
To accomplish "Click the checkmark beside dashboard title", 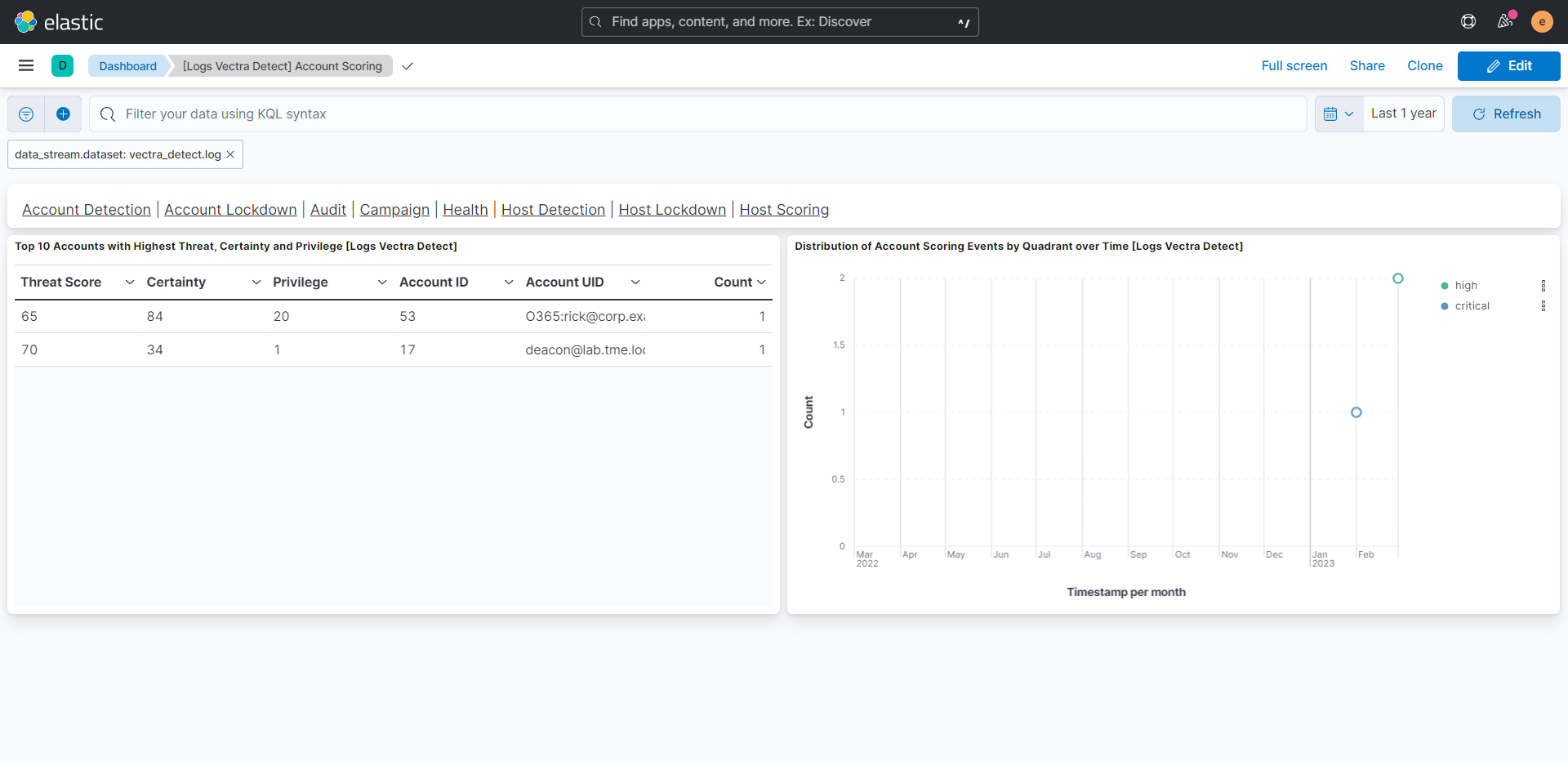I will tap(408, 66).
